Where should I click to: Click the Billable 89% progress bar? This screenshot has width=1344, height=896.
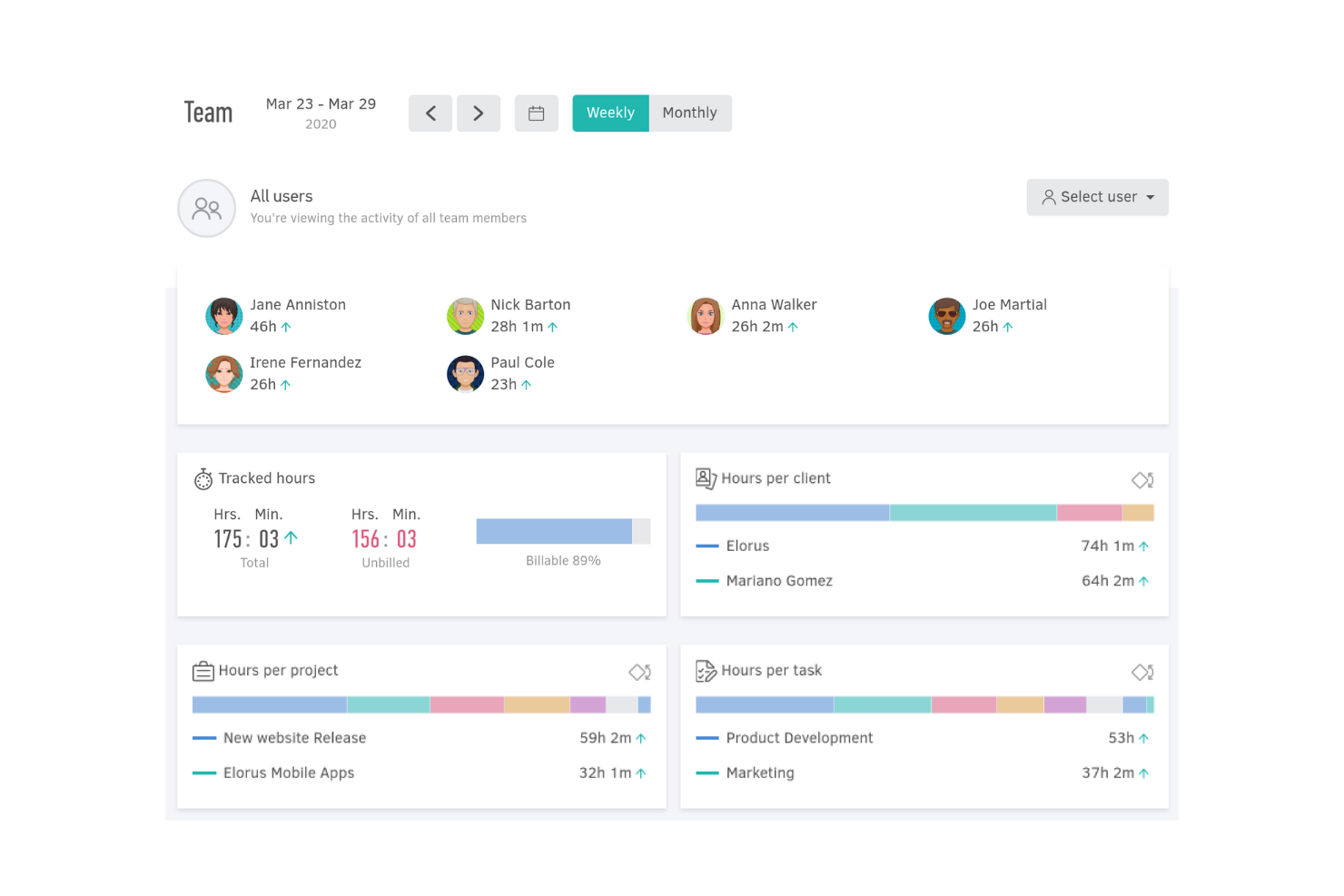[563, 532]
